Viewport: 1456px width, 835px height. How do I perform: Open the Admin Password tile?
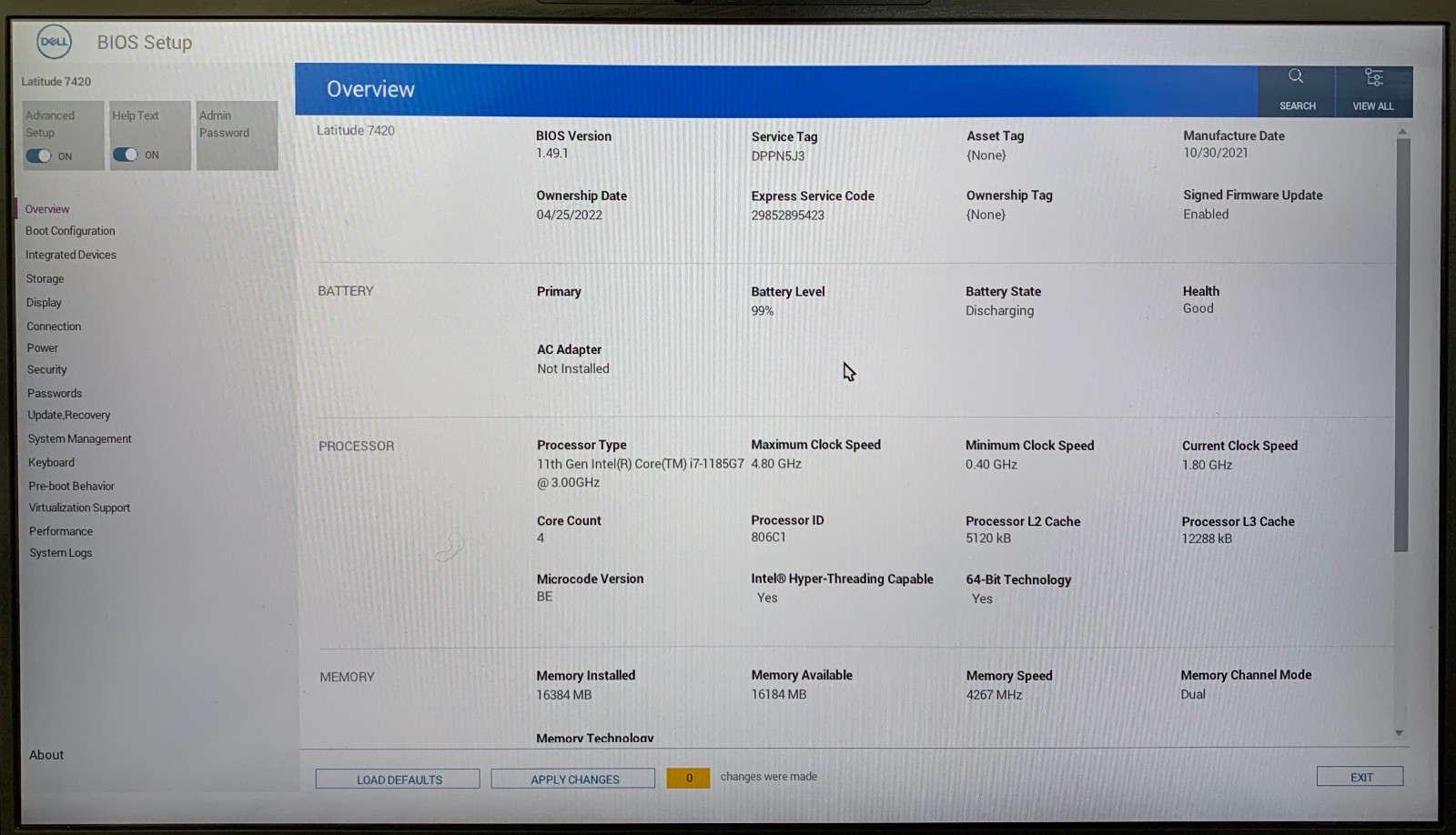click(x=237, y=136)
